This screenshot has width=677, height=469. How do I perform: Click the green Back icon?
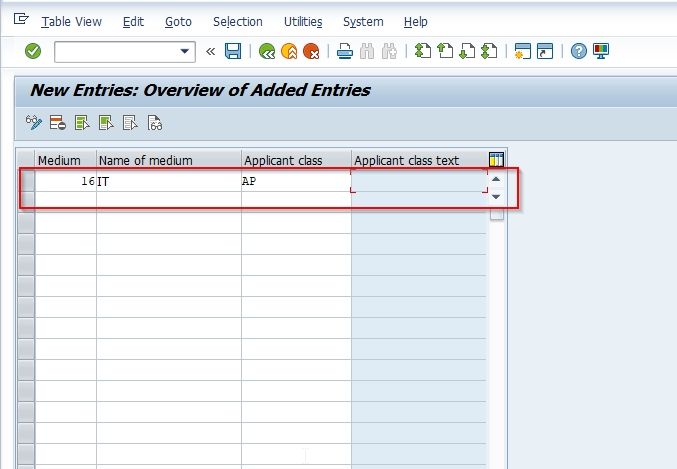click(267, 51)
